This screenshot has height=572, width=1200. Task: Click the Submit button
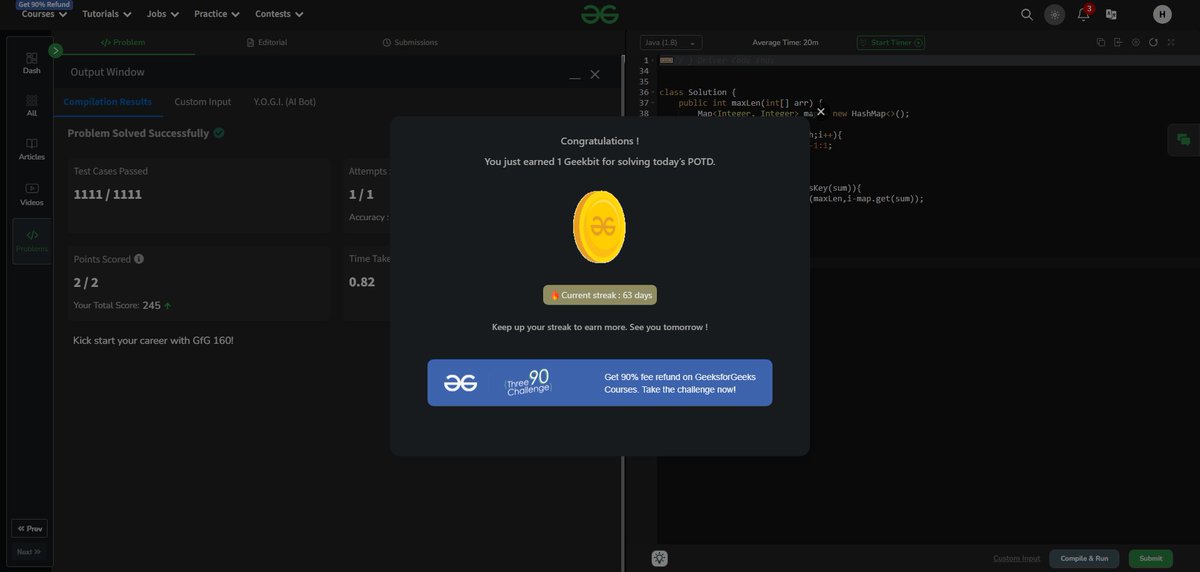[1151, 559]
